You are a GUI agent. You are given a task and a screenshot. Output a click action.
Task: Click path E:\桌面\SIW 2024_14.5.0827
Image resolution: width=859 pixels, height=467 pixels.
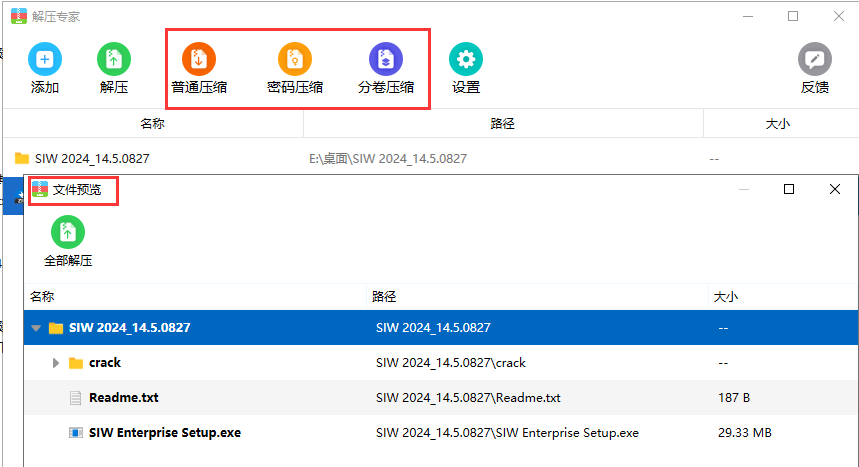tap(388, 158)
